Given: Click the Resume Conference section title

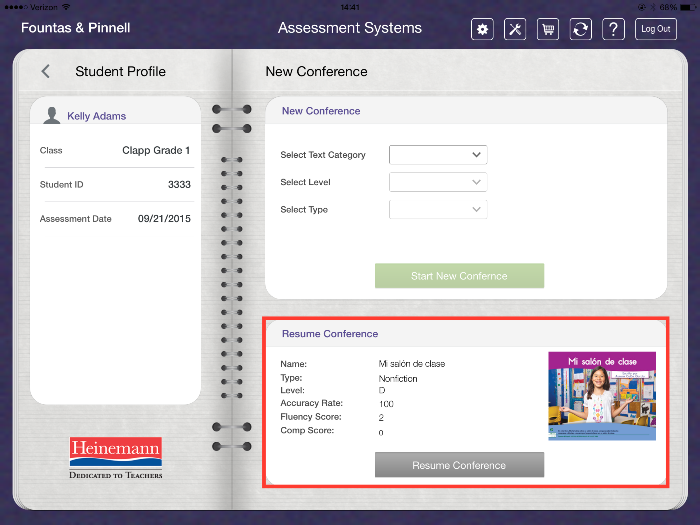Looking at the screenshot, I should 330,334.
